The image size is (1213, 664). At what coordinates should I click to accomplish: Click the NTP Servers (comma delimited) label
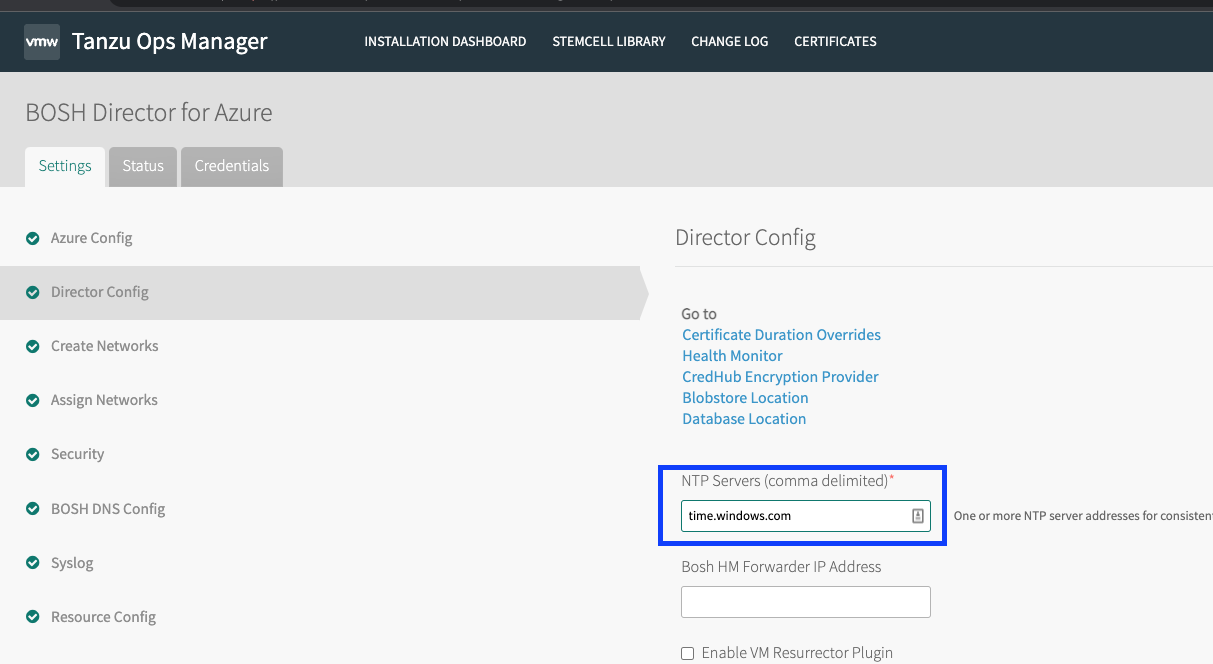(x=788, y=481)
